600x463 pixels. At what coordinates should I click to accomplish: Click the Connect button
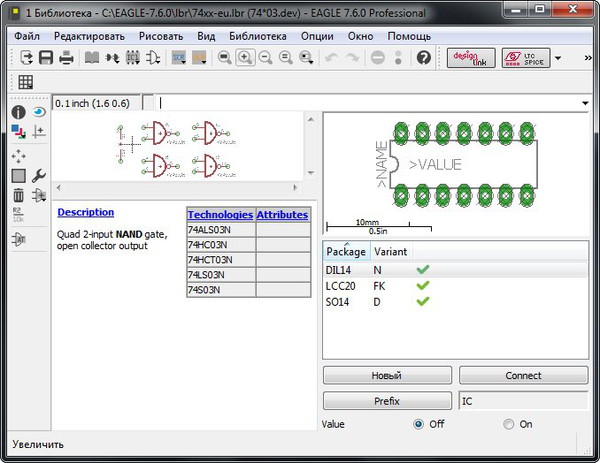click(x=523, y=376)
